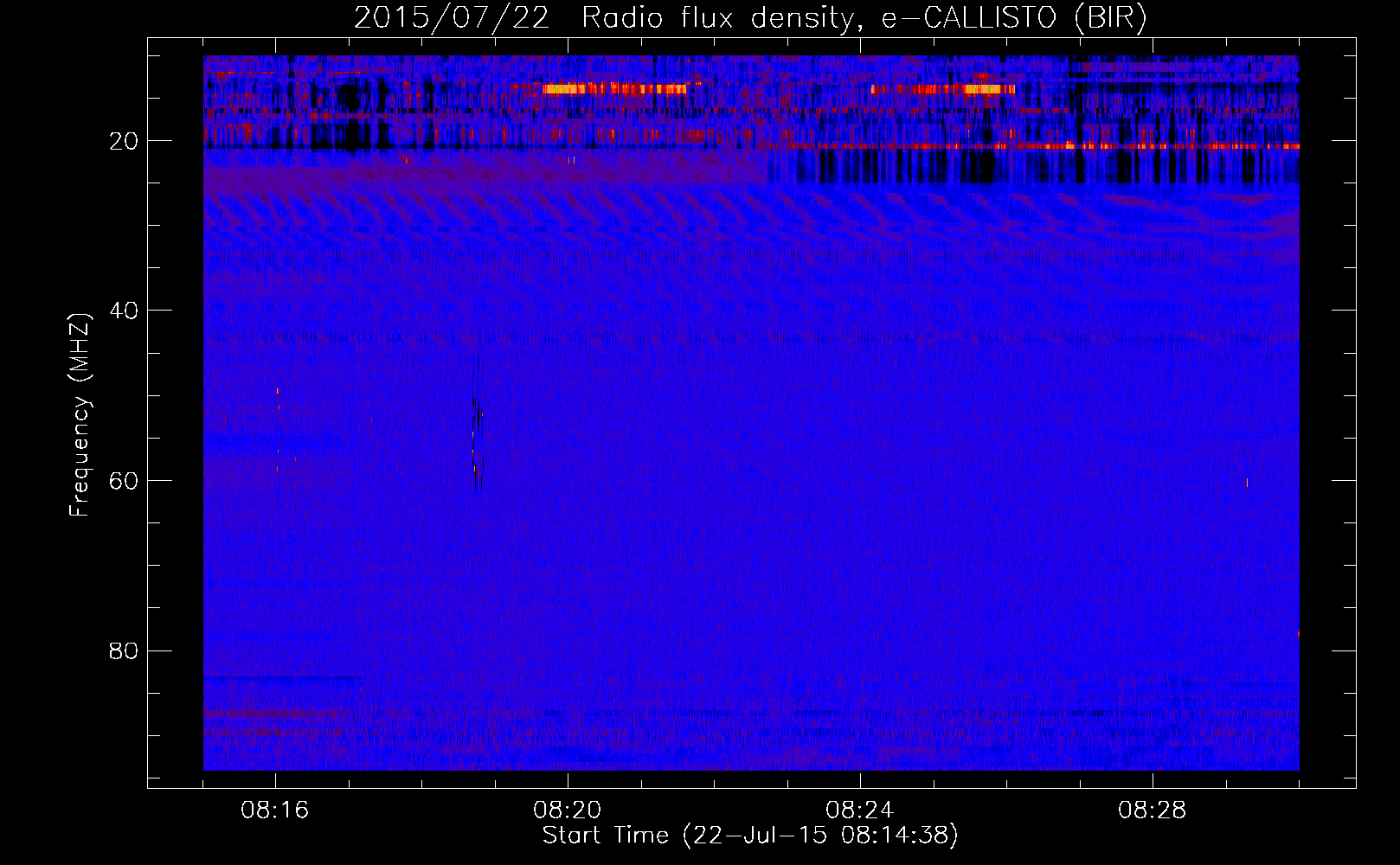Click the bright orange burst near 08:25

943,89
